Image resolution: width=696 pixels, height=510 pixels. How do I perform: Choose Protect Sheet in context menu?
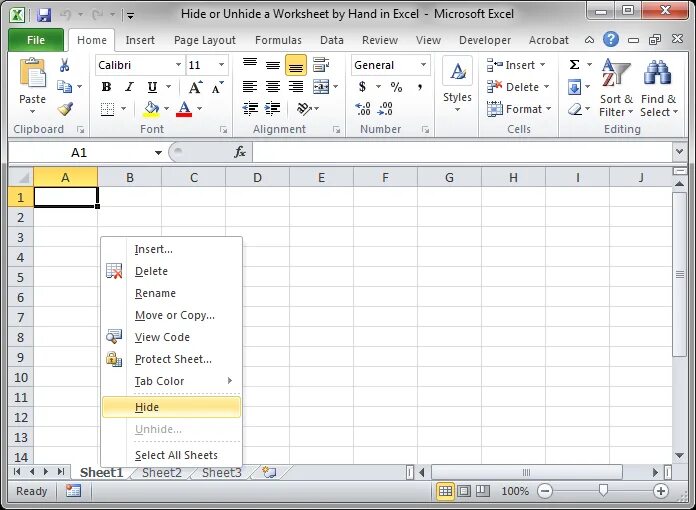point(171,359)
